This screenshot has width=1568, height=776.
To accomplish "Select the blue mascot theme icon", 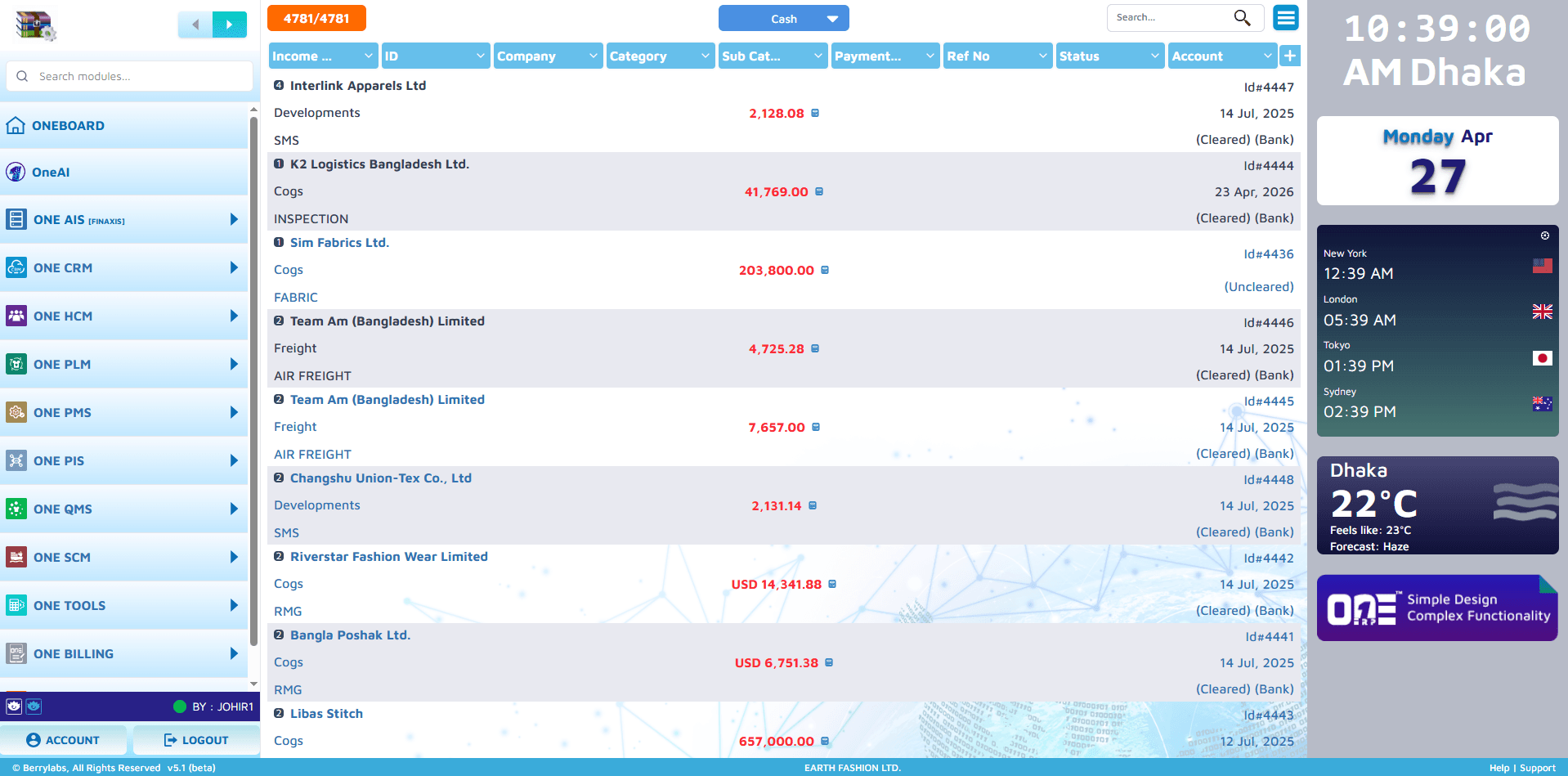I will [x=34, y=706].
